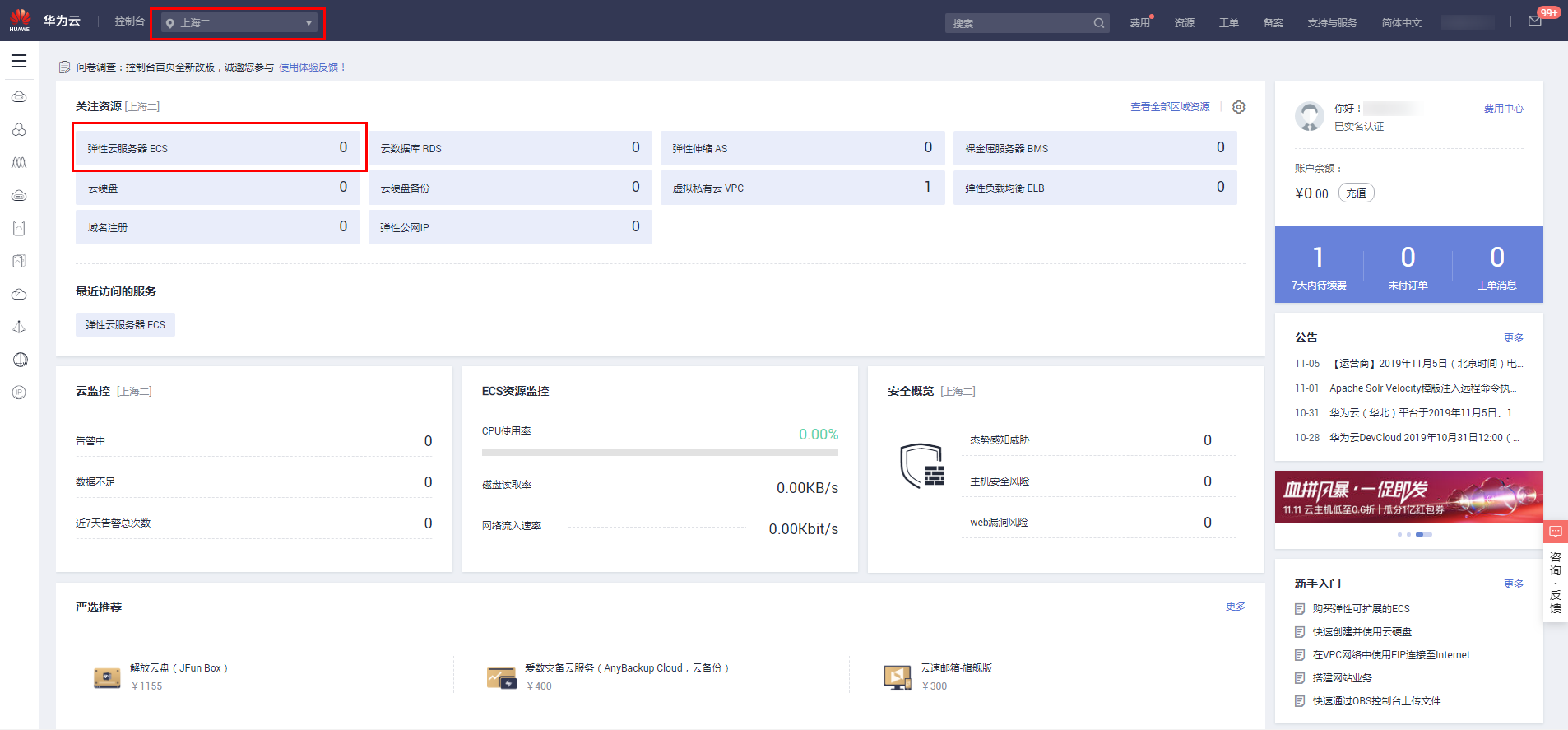Viewport: 1568px width, 730px height.
Task: Click the security shield firewall icon
Action: pos(922,466)
